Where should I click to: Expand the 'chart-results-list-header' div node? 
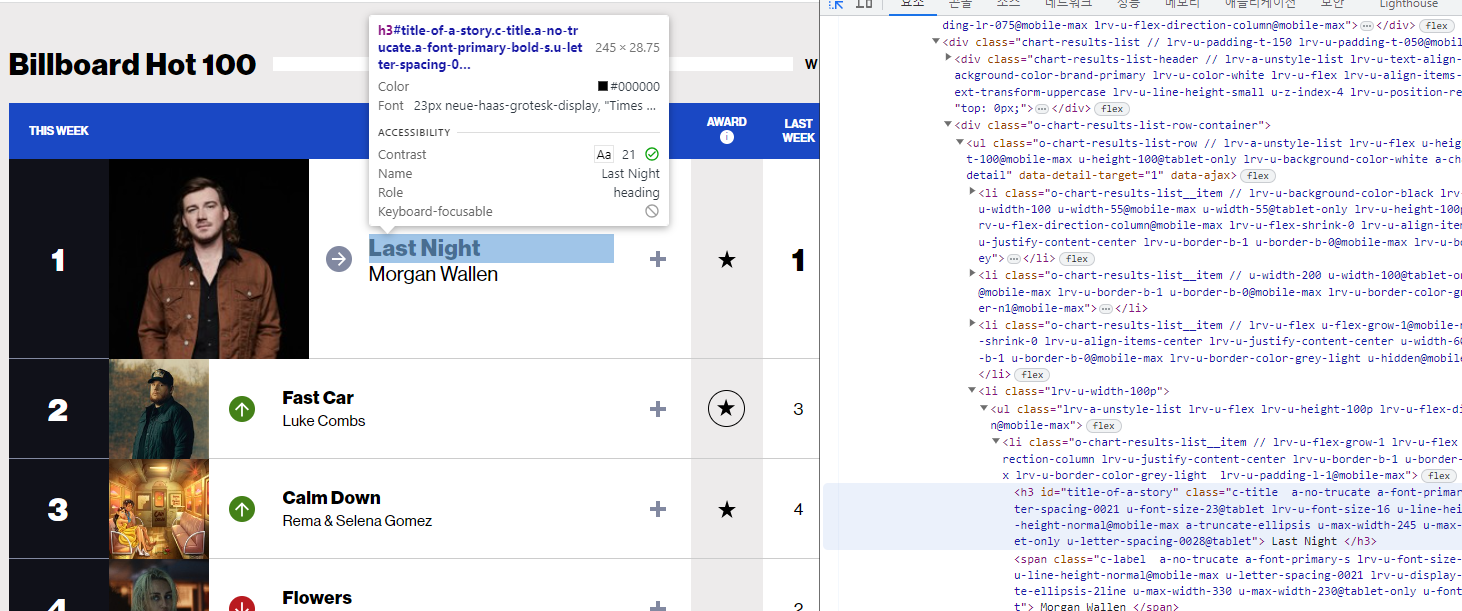click(948, 59)
